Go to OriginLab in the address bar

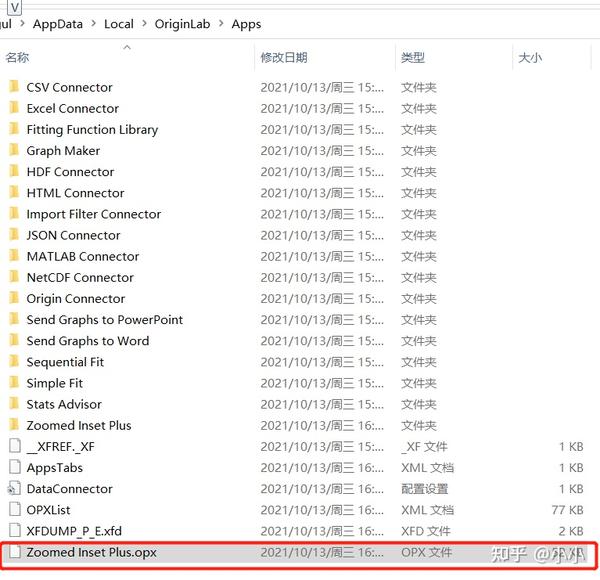(x=182, y=24)
